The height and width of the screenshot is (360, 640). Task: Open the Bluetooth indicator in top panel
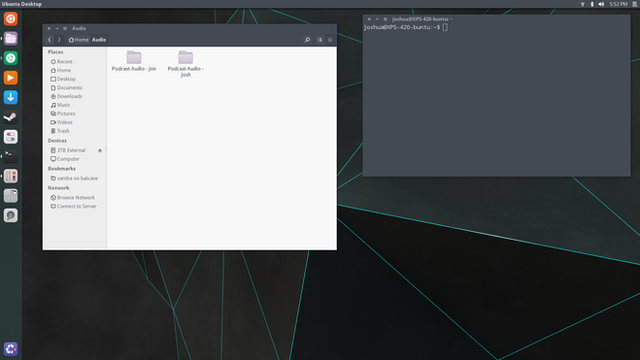click(x=592, y=4)
